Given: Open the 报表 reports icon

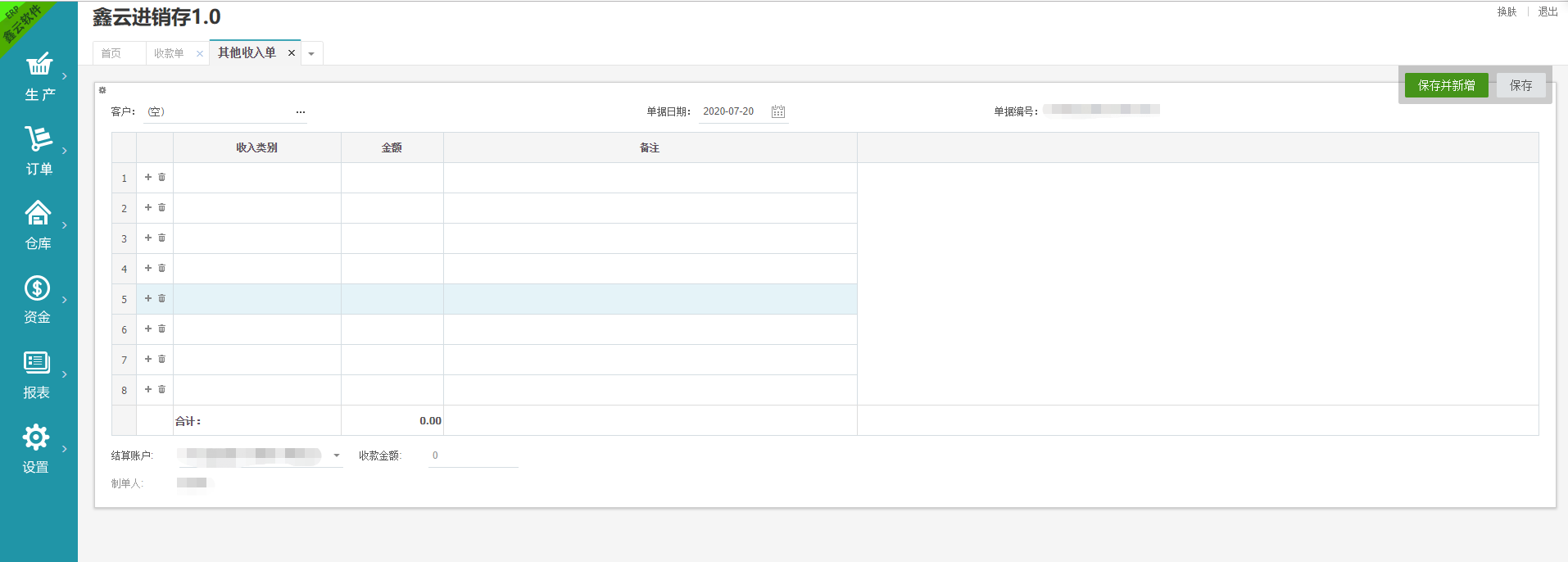Looking at the screenshot, I should coord(37,362).
